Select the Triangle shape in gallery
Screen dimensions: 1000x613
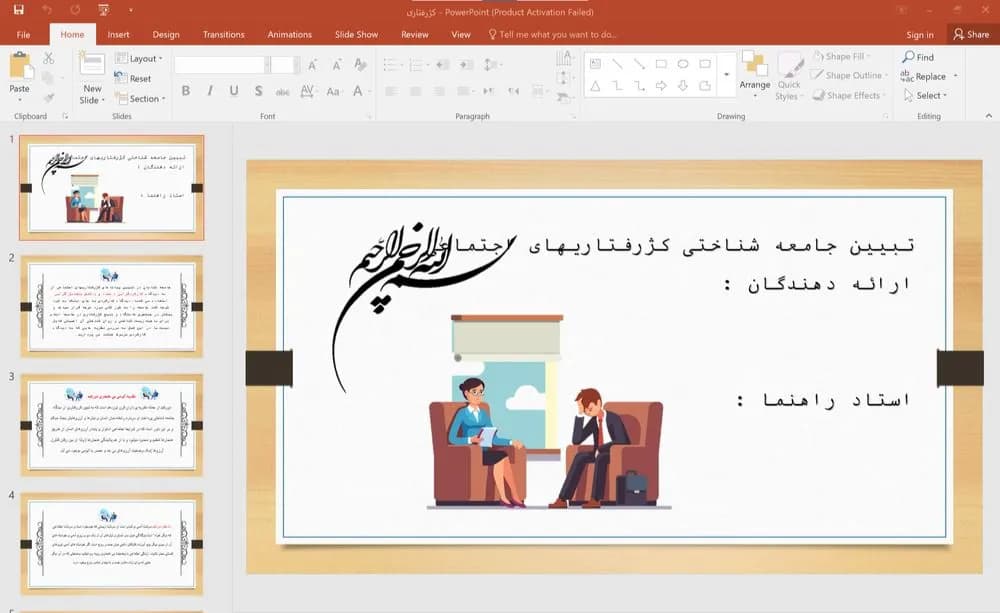click(595, 85)
